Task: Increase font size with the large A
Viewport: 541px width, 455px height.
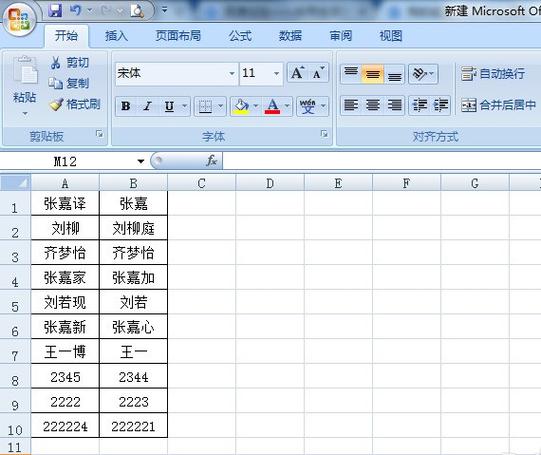Action: (297, 73)
